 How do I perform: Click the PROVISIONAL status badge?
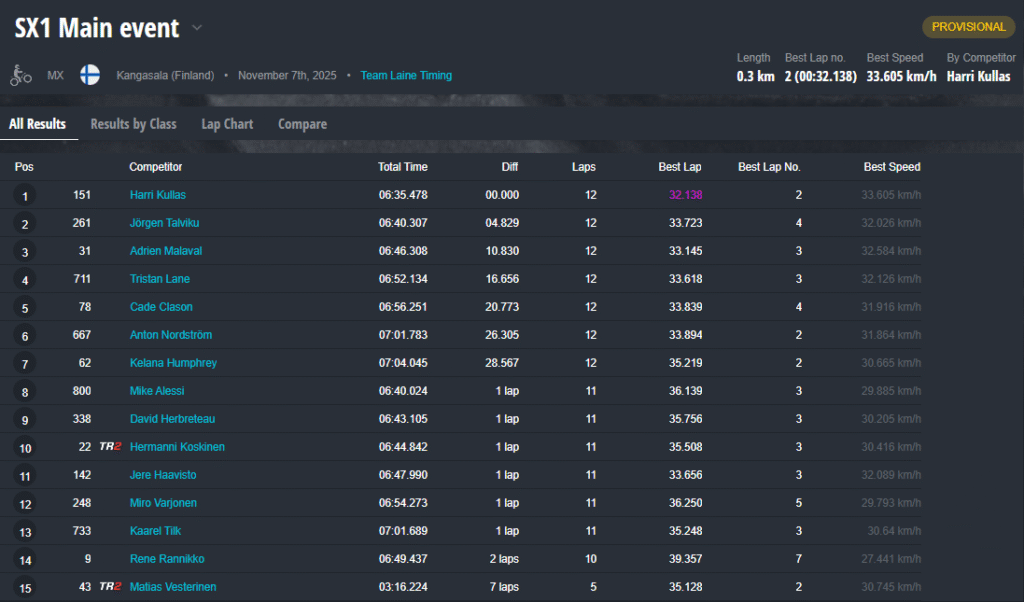point(968,27)
